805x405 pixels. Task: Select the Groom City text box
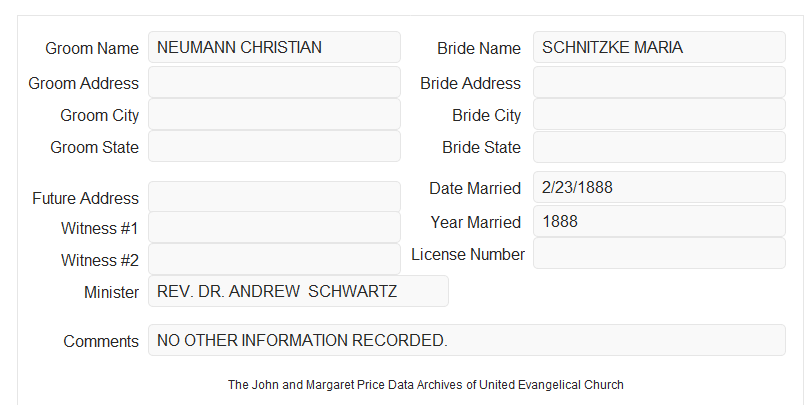[274, 114]
